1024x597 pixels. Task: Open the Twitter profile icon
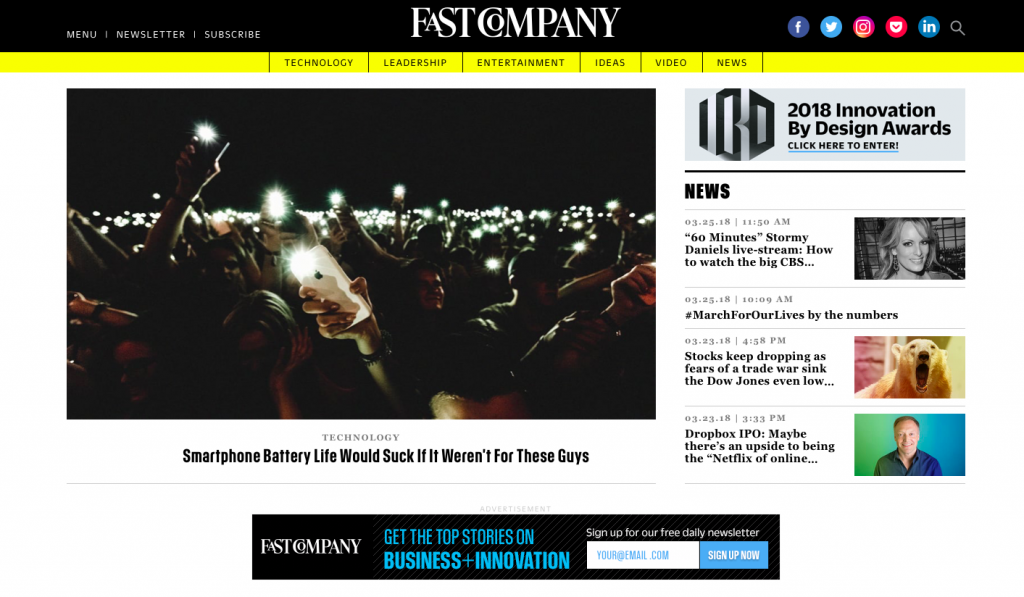(x=831, y=27)
